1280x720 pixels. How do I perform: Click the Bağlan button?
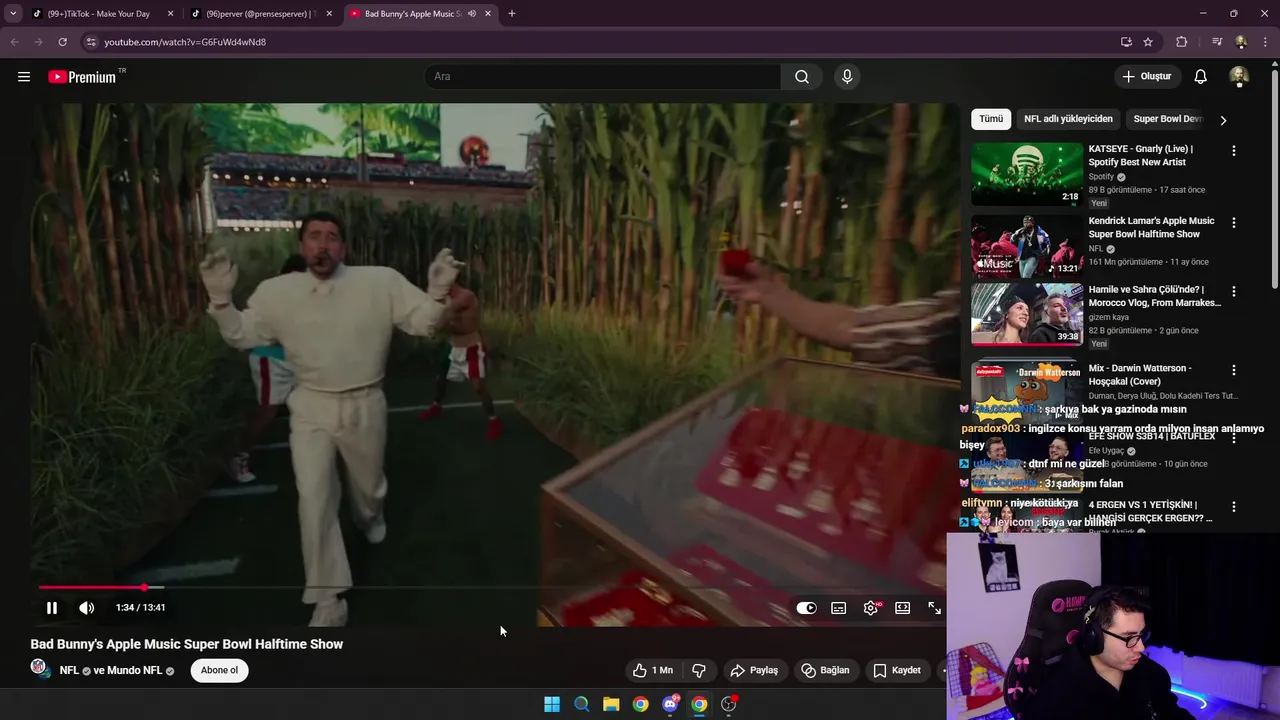pos(826,670)
